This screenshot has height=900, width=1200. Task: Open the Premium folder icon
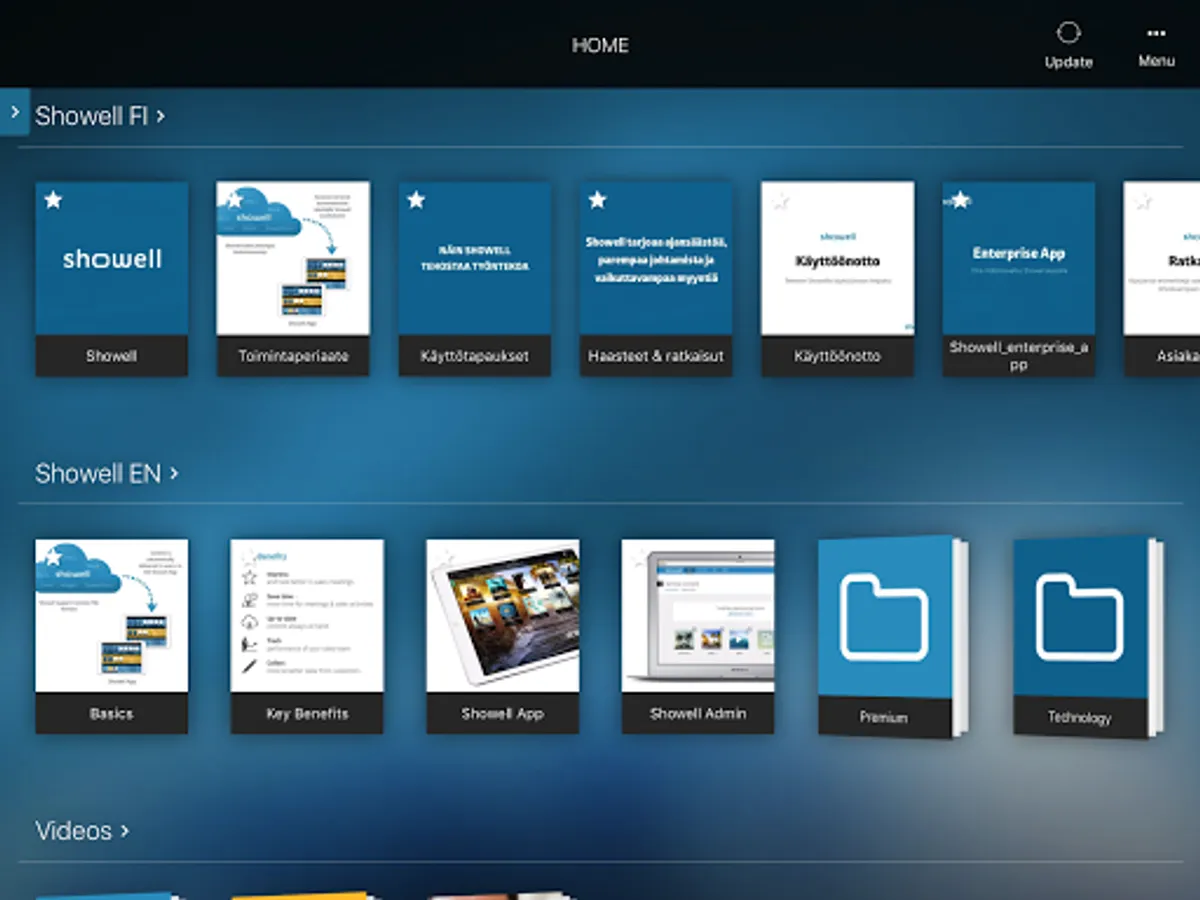coord(884,617)
